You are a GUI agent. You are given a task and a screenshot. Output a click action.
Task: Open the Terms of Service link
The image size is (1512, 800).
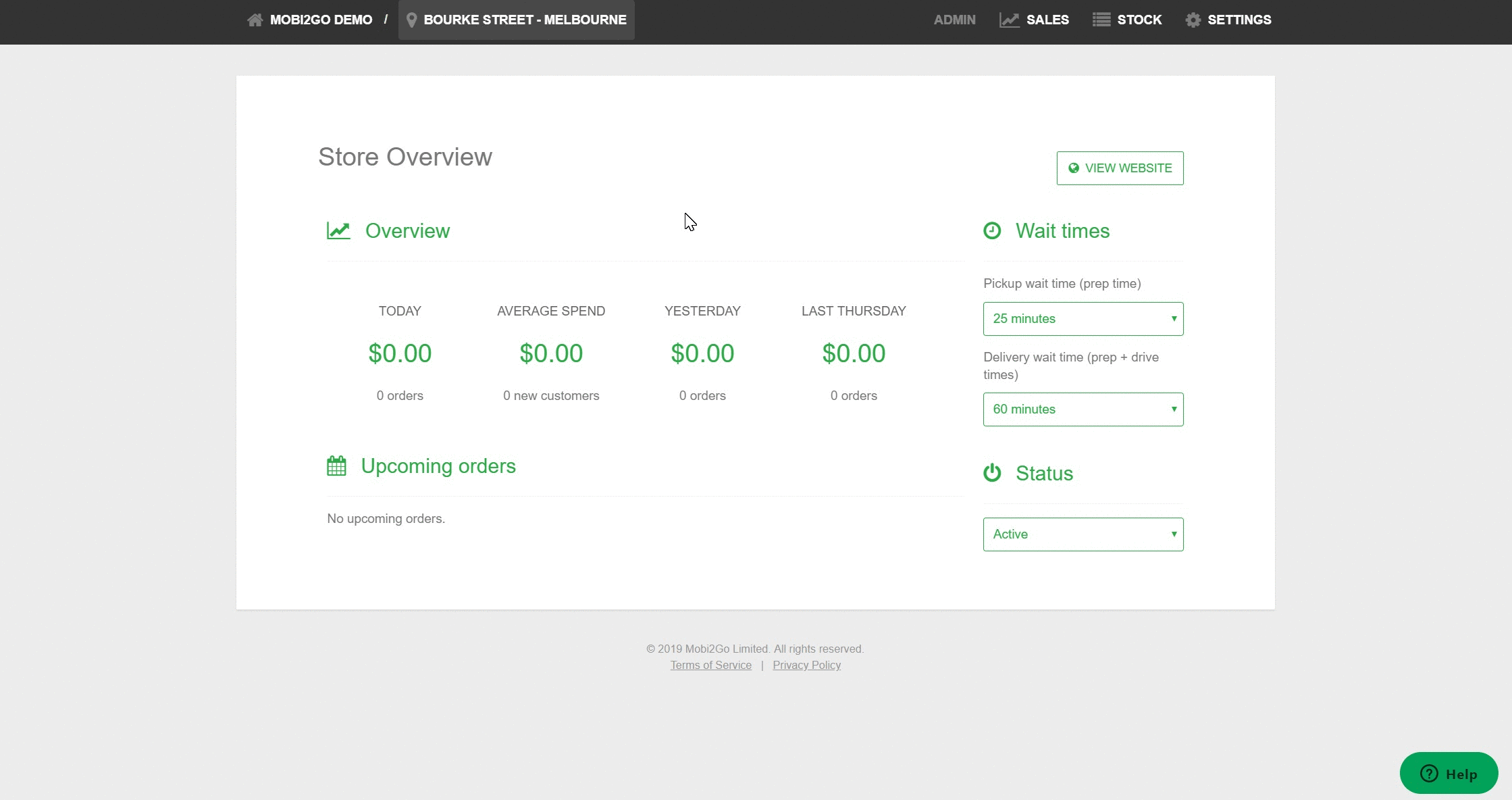[710, 666]
